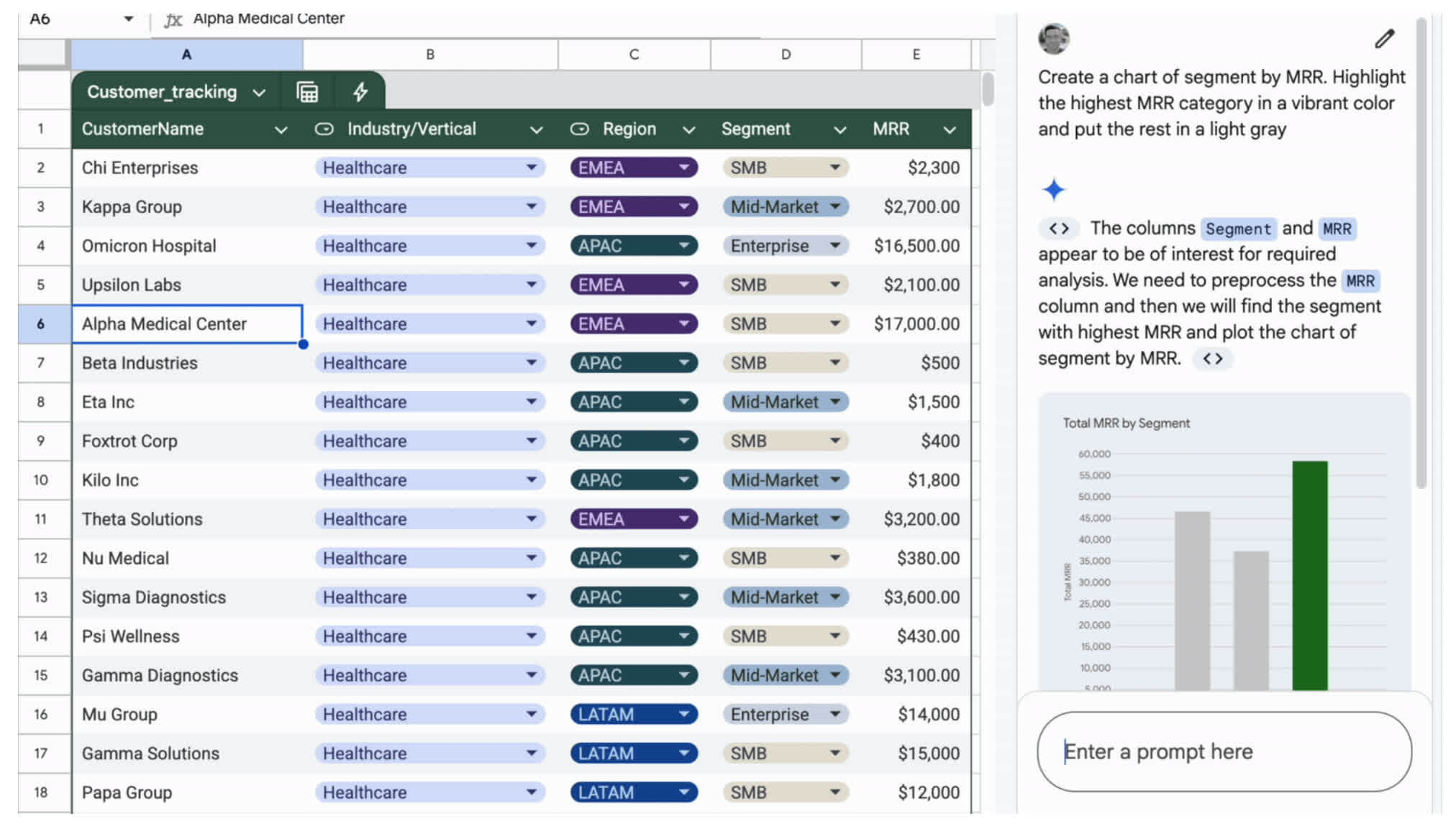Select row 18 header
This screenshot has width=1456, height=829.
point(41,792)
